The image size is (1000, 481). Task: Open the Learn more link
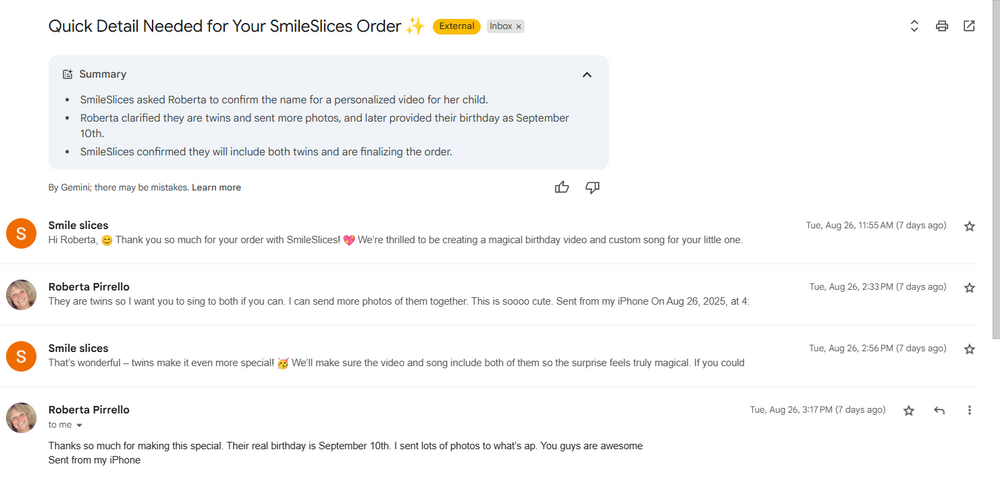(x=216, y=187)
